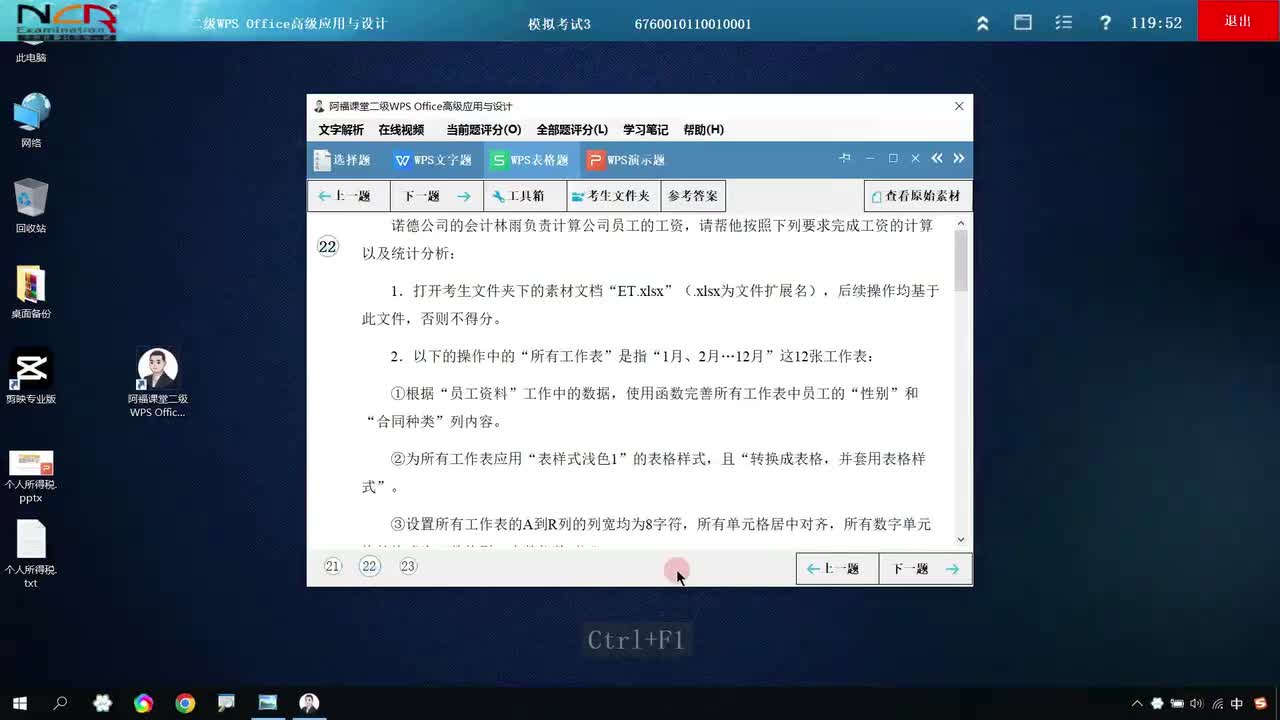Jump to question number 23
The height and width of the screenshot is (720, 1280).
point(407,566)
